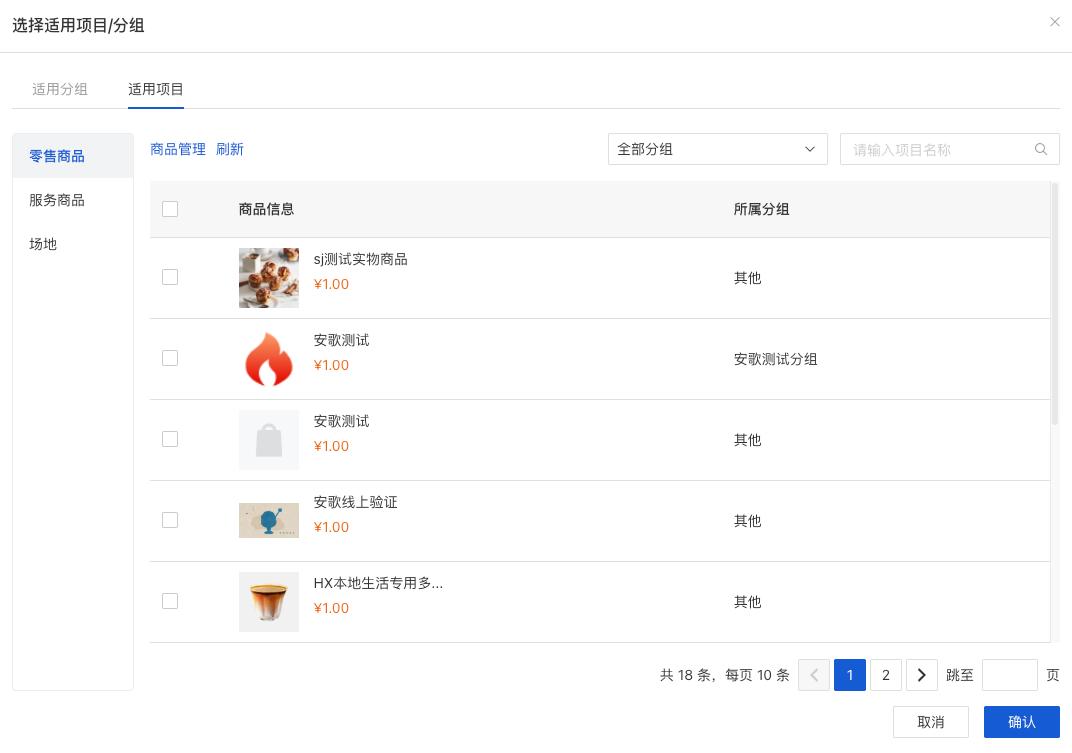Click the 所属分组 column header
Viewport: 1072px width, 753px height.
pyautogui.click(x=761, y=209)
